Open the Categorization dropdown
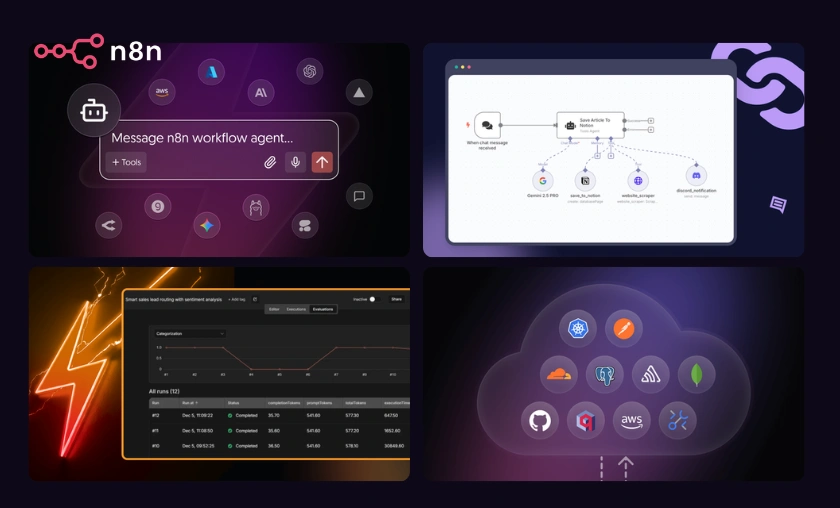This screenshot has width=840, height=508. click(x=189, y=333)
